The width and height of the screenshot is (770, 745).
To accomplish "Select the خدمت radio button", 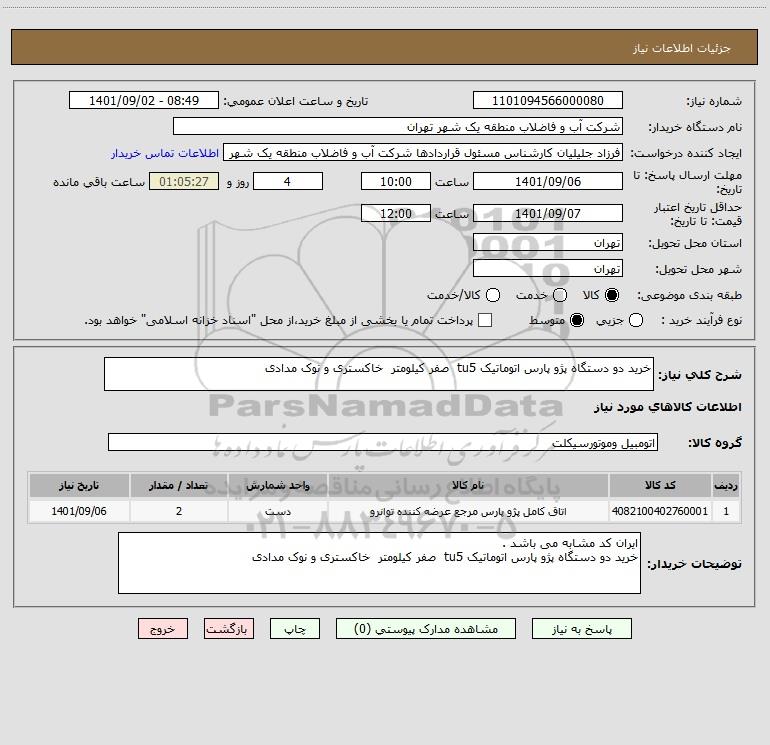I will [560, 295].
